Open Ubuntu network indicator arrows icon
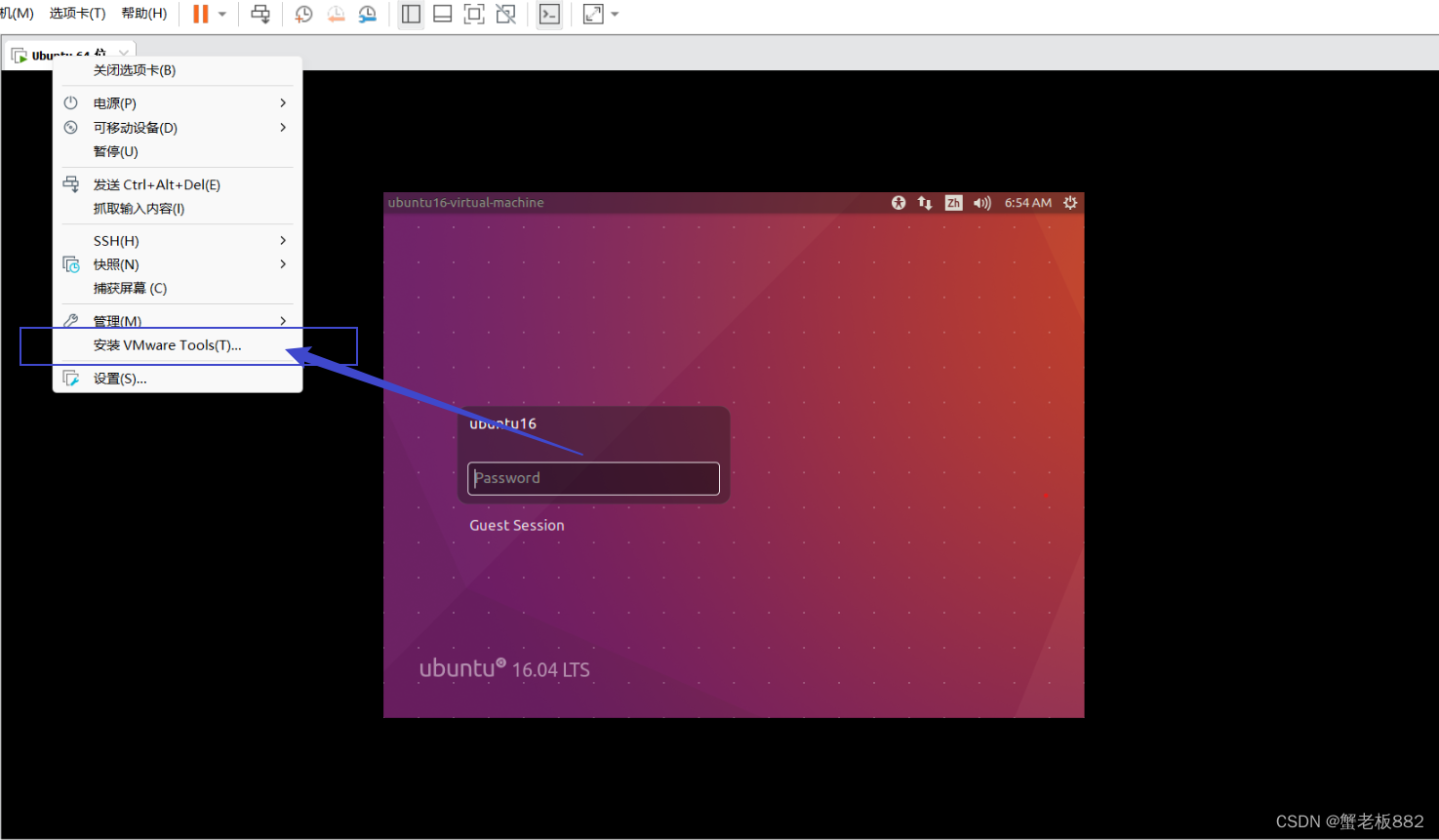Viewport: 1439px width, 840px height. coord(925,203)
